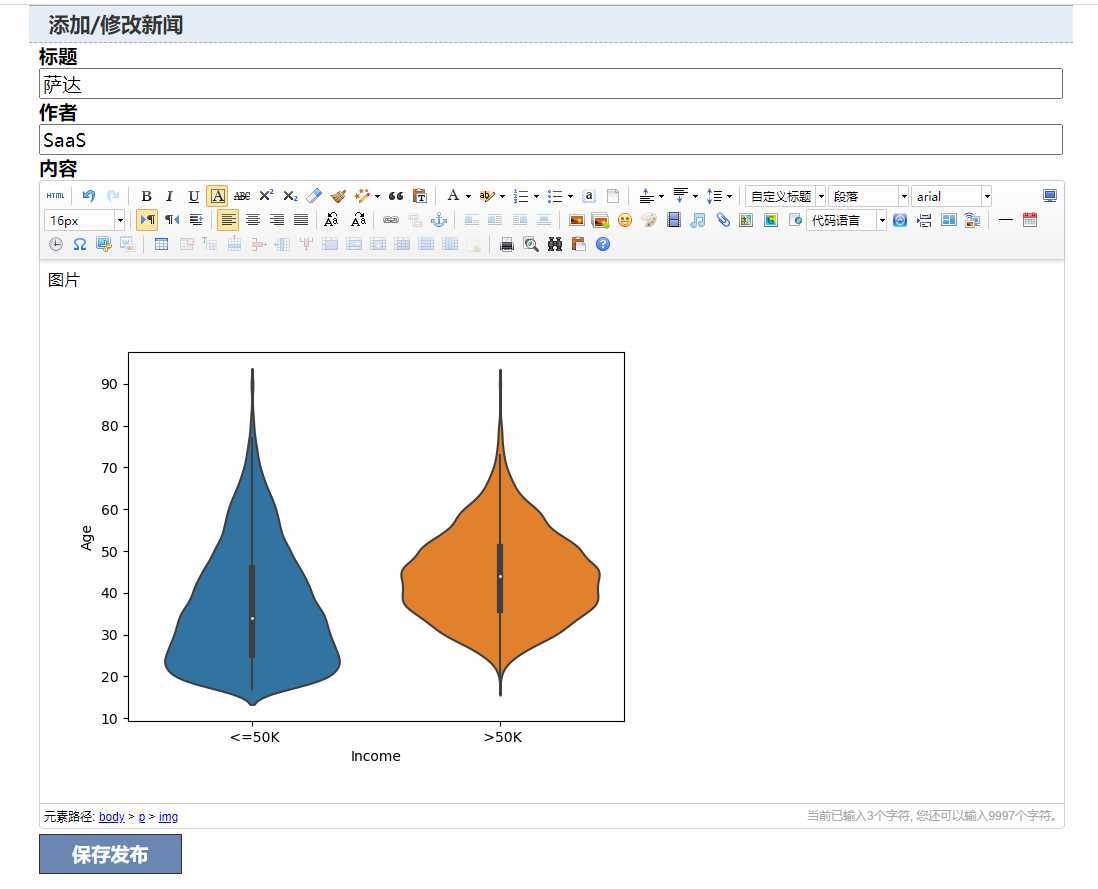Click the img link in element path
1098x889 pixels.
coord(168,816)
